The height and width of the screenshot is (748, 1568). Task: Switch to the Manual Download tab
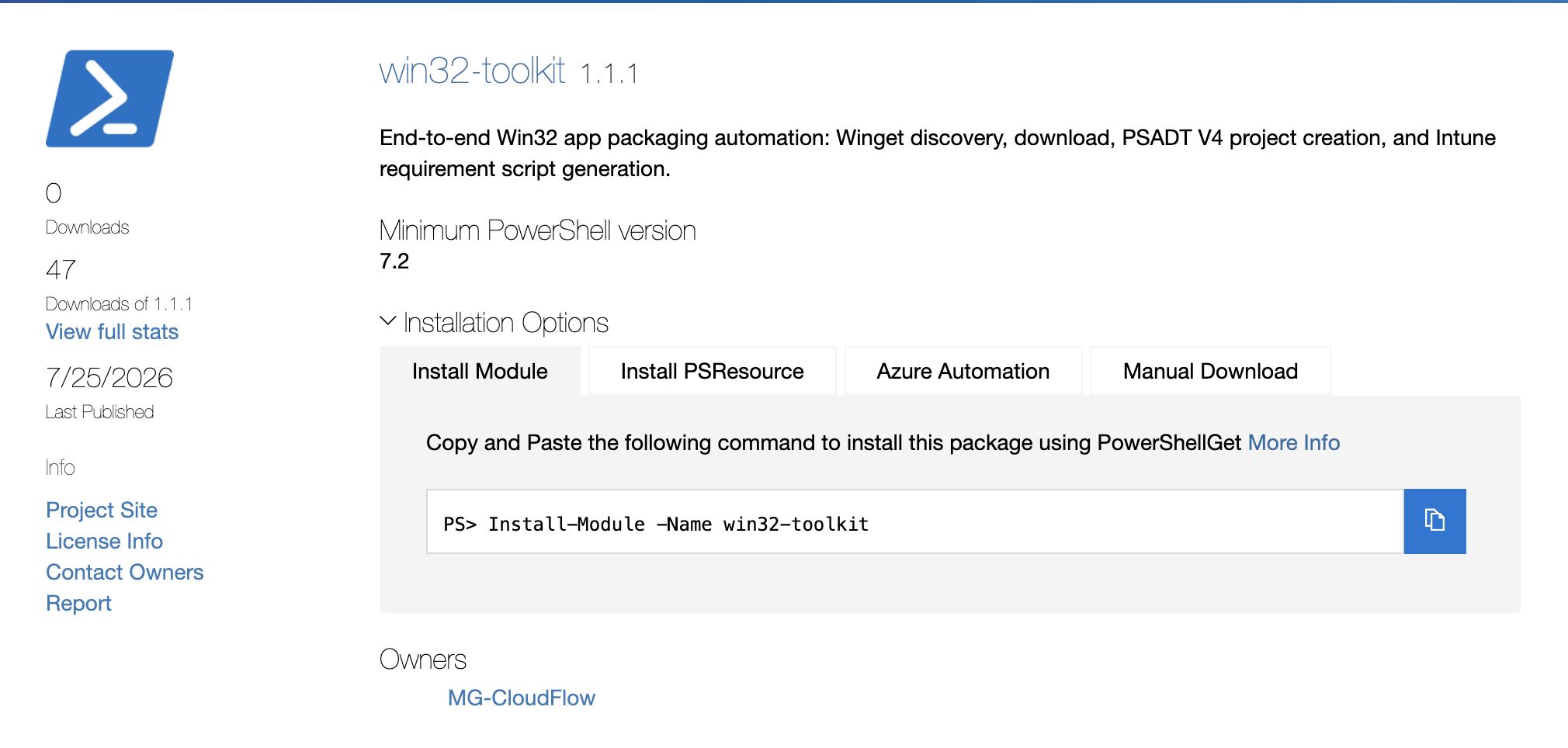pyautogui.click(x=1210, y=371)
